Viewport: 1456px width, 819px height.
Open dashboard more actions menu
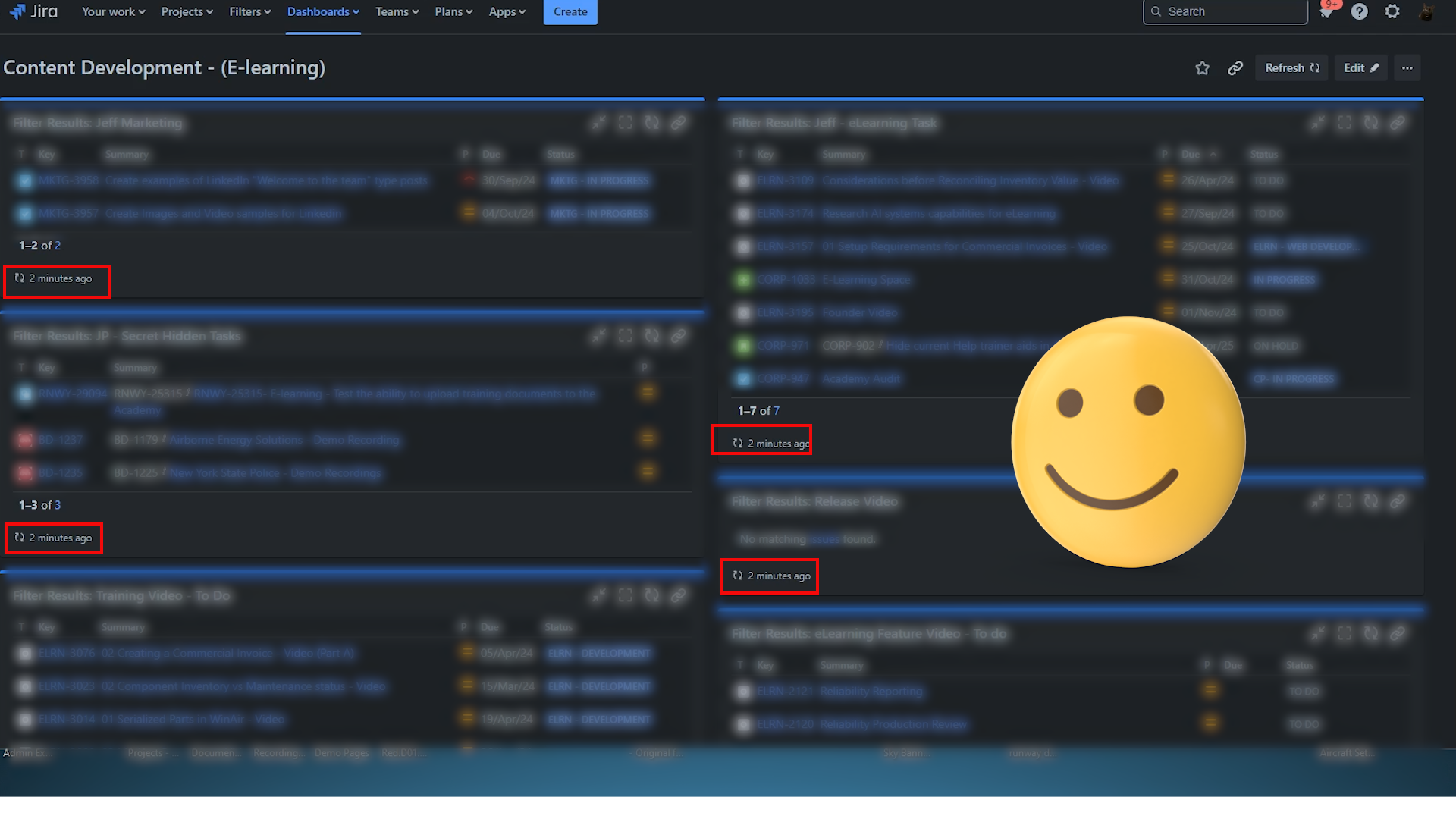(x=1407, y=68)
